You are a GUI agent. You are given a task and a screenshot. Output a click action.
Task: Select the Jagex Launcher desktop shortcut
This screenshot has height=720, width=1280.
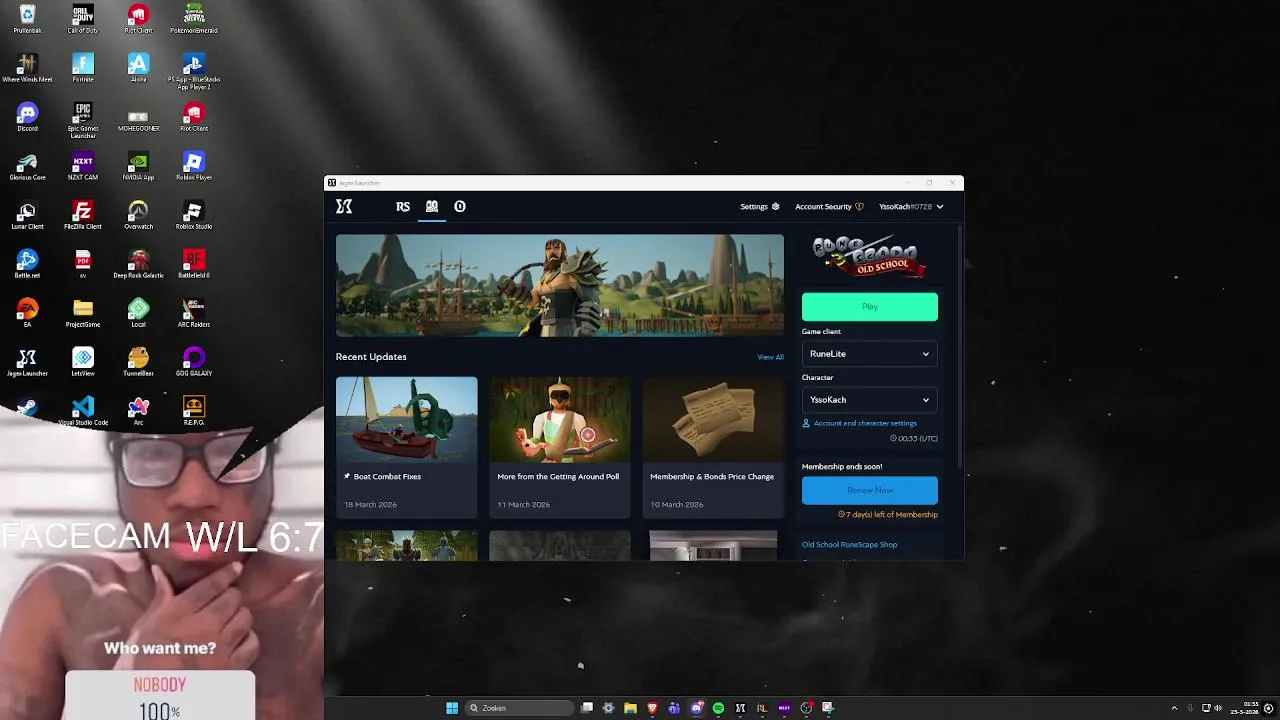pos(27,362)
